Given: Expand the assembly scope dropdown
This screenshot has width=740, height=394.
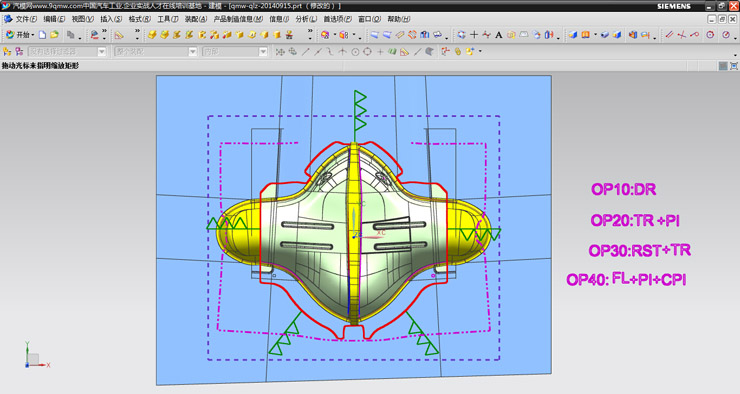Looking at the screenshot, I should (193, 52).
